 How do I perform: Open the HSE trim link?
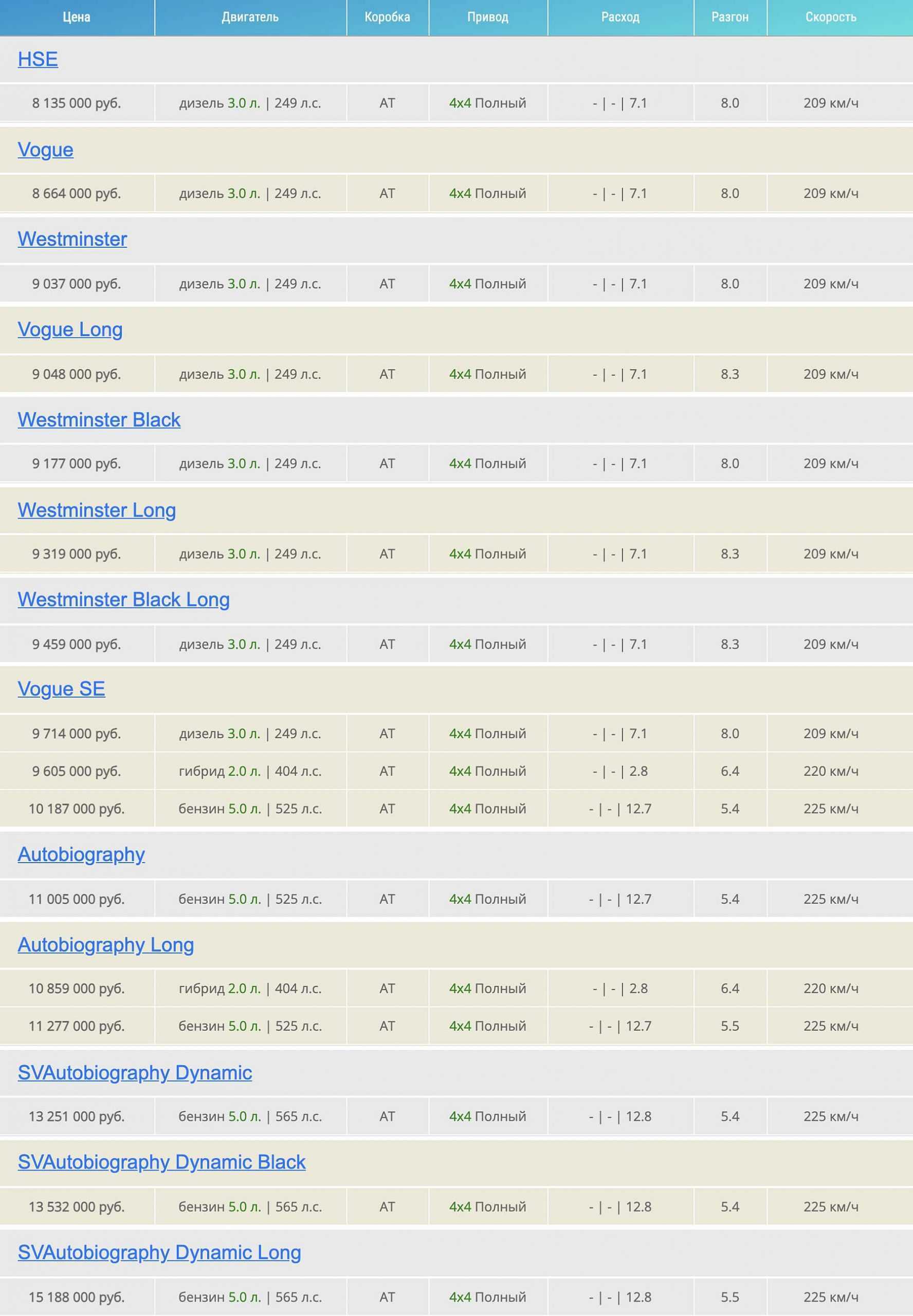pos(38,60)
